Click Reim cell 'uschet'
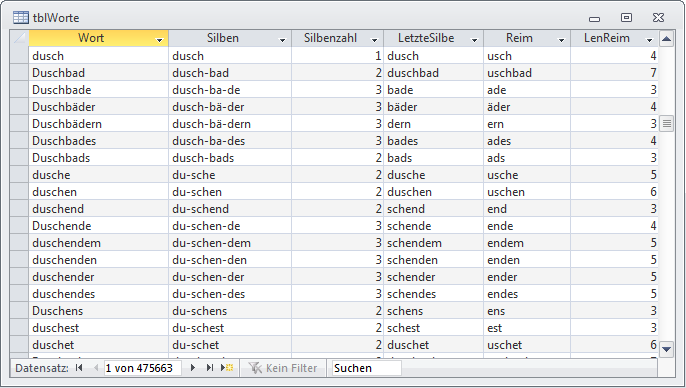The image size is (686, 388). (527, 345)
